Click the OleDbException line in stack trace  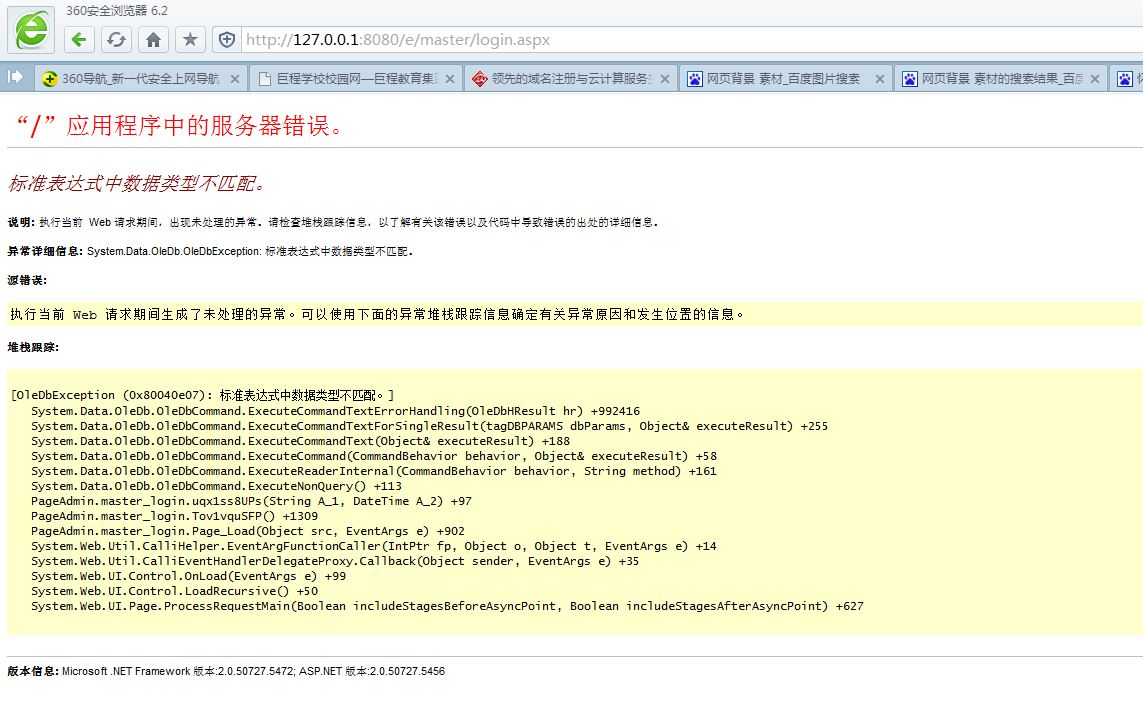click(202, 395)
